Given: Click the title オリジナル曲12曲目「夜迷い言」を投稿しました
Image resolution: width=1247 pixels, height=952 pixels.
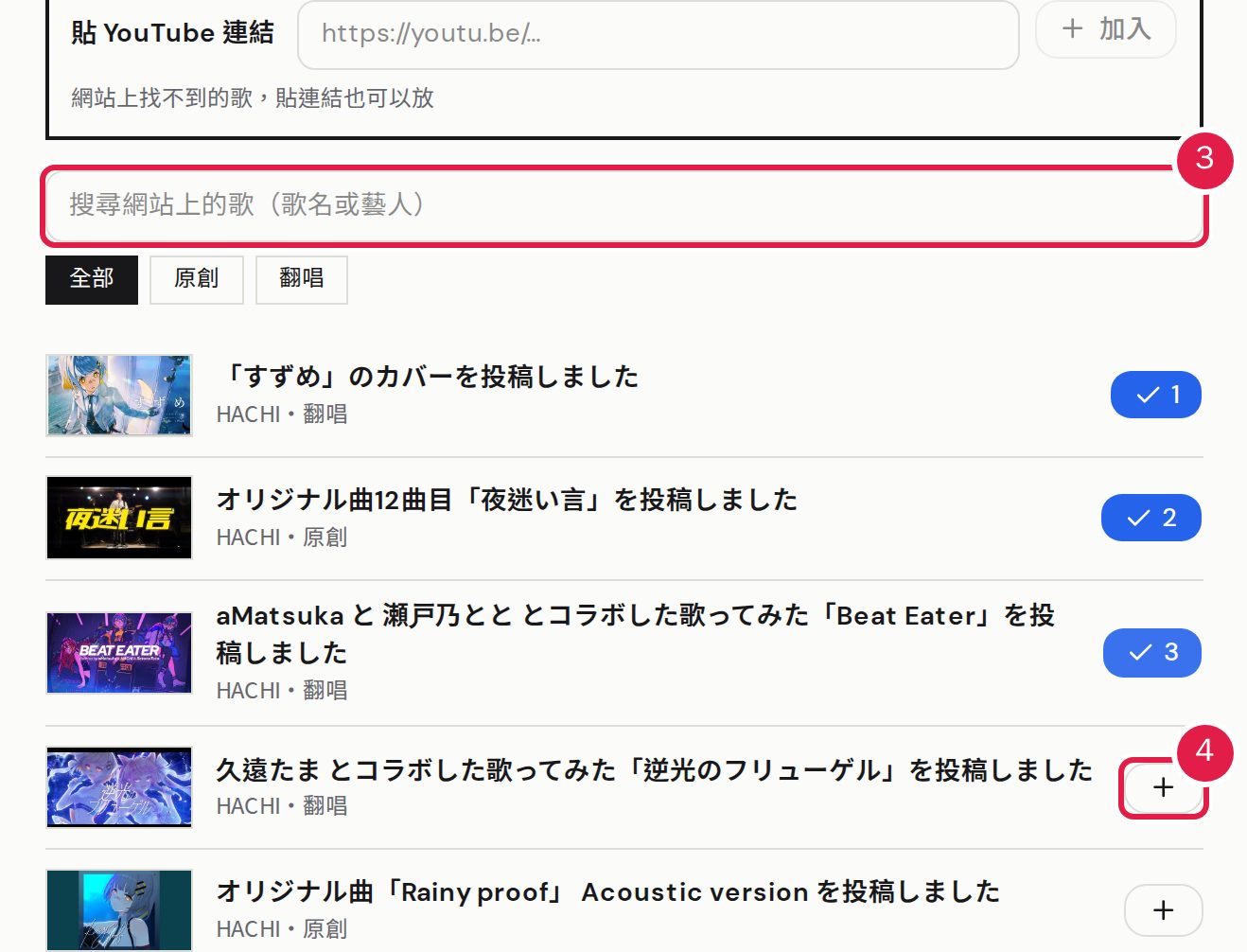Looking at the screenshot, I should (507, 500).
